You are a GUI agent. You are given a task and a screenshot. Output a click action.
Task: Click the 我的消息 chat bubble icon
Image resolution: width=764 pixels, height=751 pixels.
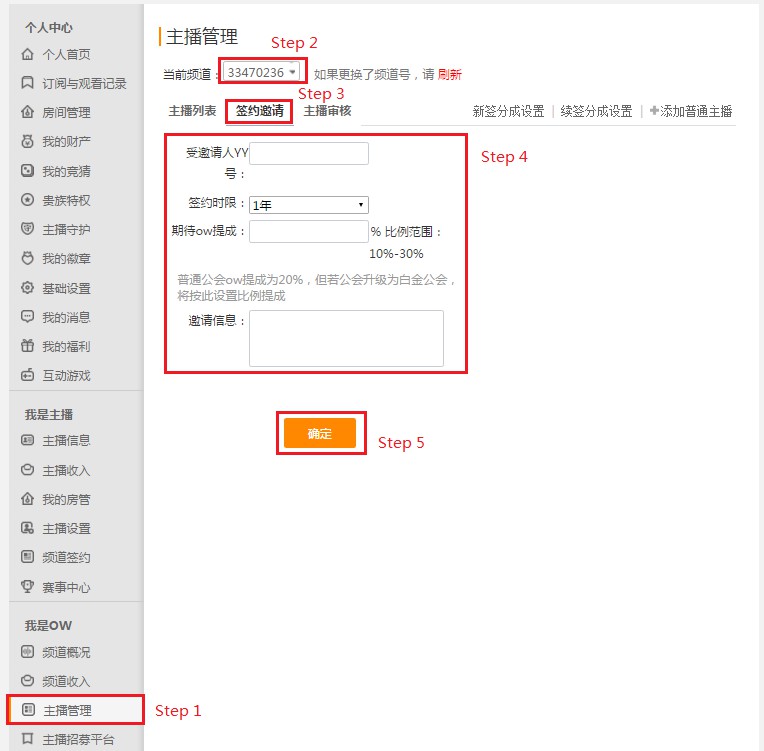28,317
